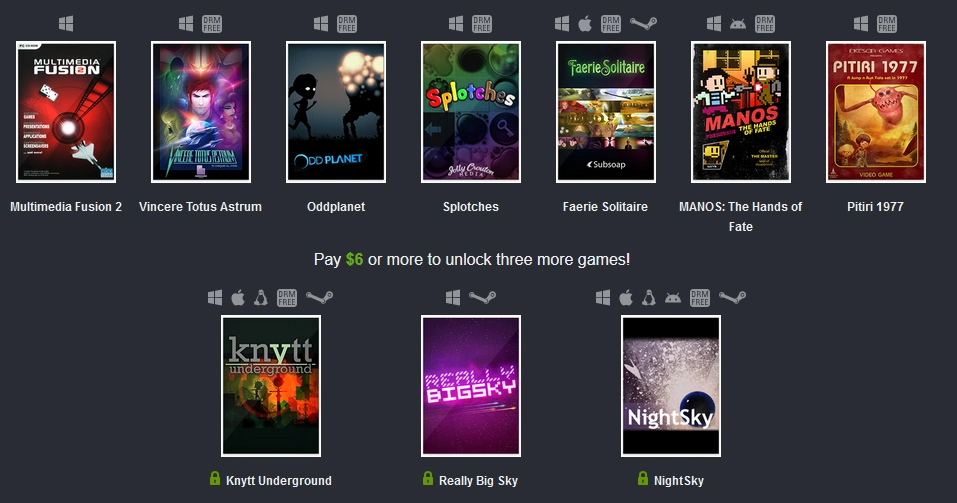Select the Splotches game cover
Image resolution: width=957 pixels, height=503 pixels.
point(471,112)
